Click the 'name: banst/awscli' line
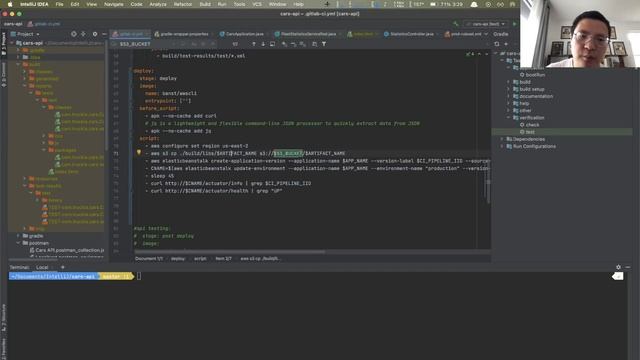 [171, 93]
